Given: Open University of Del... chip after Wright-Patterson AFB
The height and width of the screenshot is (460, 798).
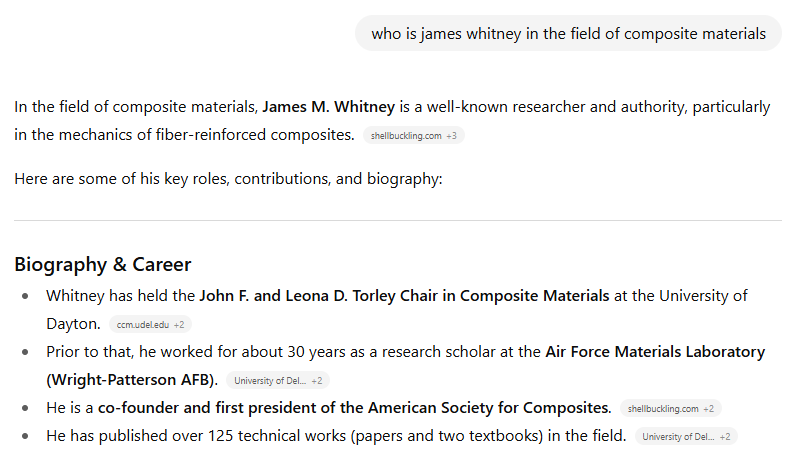Looking at the screenshot, I should [277, 381].
